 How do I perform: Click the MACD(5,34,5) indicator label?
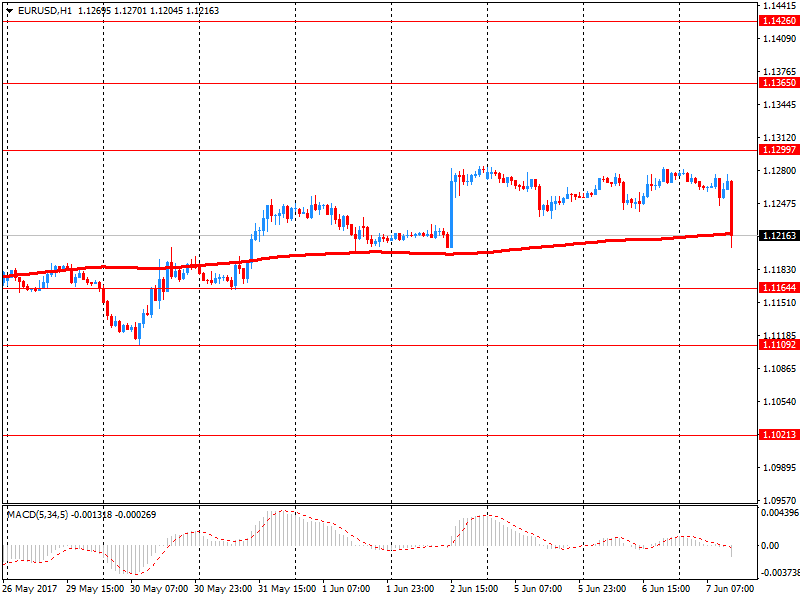click(x=37, y=515)
